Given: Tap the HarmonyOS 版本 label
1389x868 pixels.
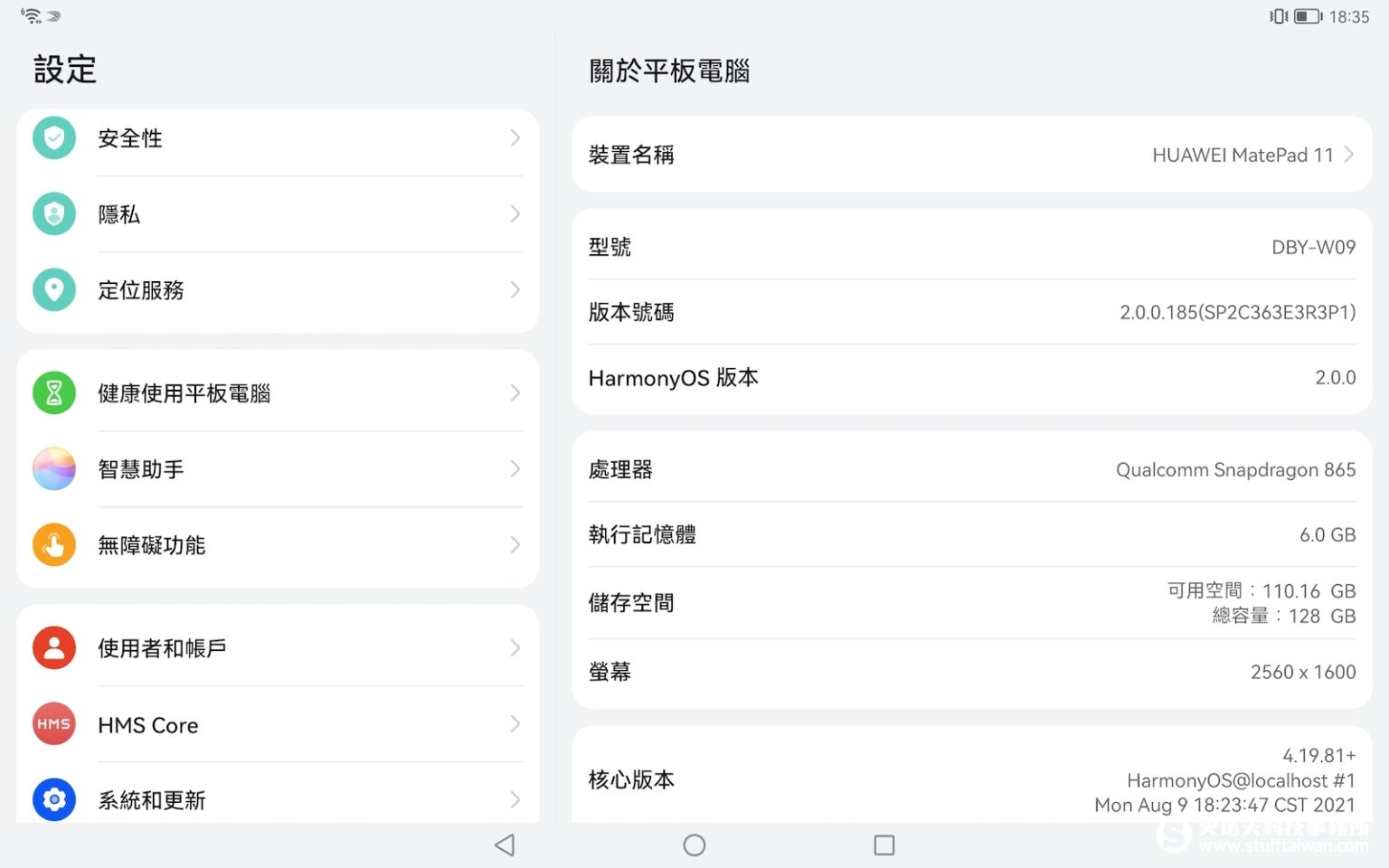Looking at the screenshot, I should 674,378.
